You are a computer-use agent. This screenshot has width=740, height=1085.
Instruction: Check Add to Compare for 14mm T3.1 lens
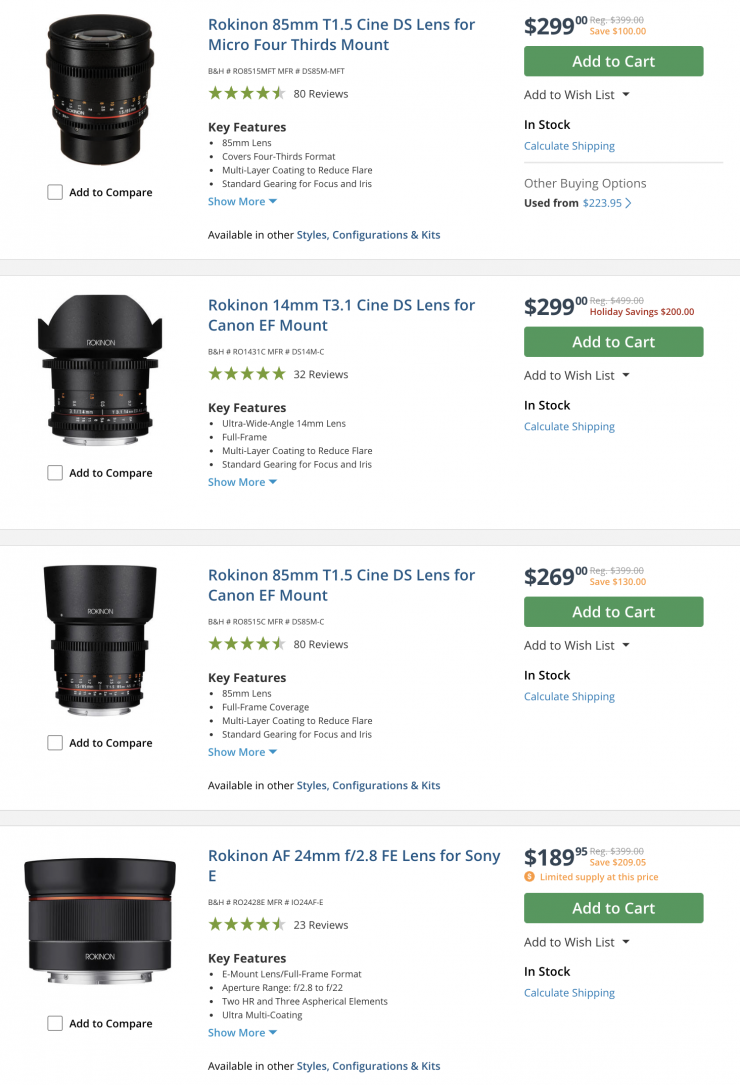[55, 473]
